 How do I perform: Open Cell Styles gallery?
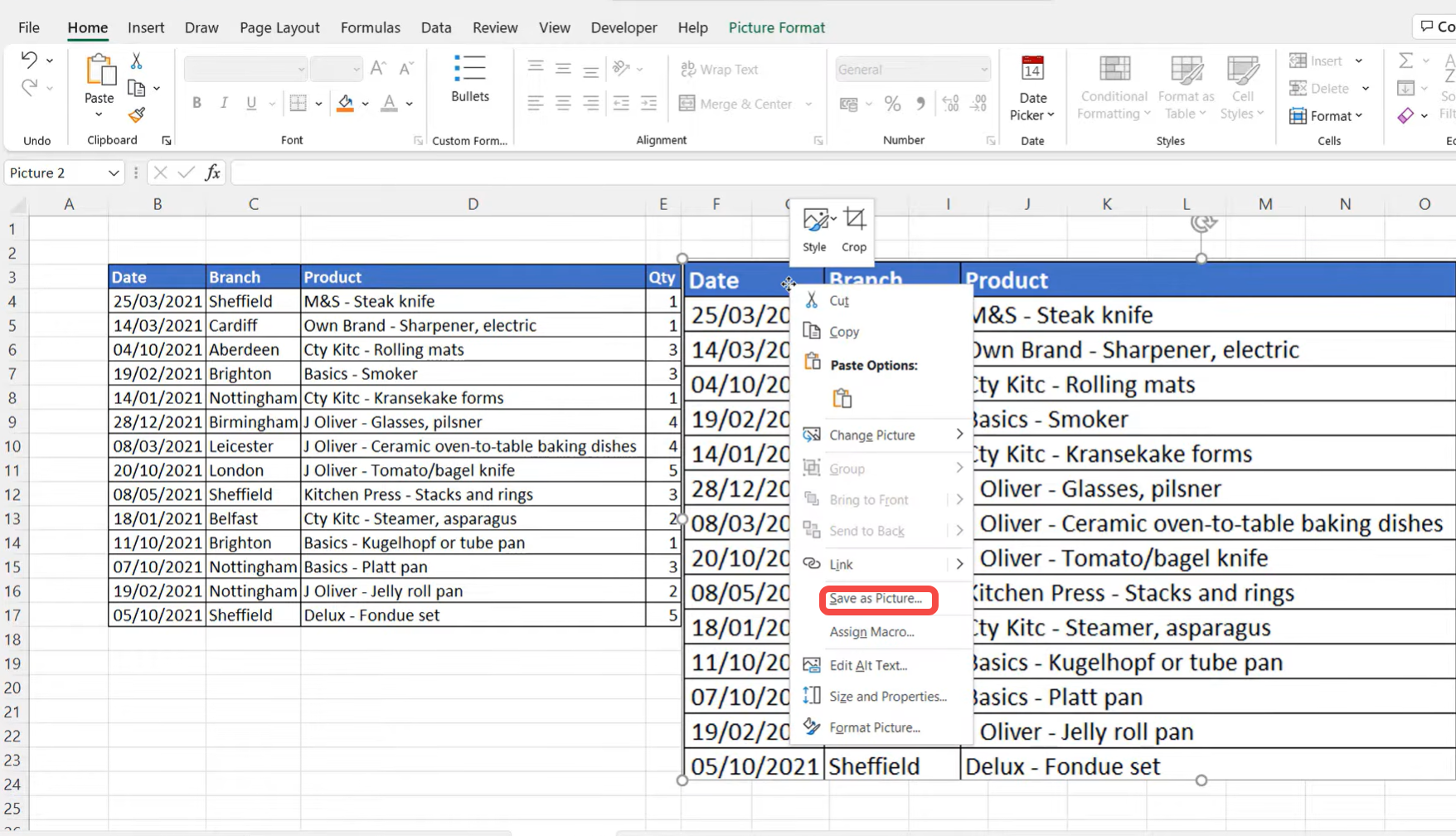1242,88
